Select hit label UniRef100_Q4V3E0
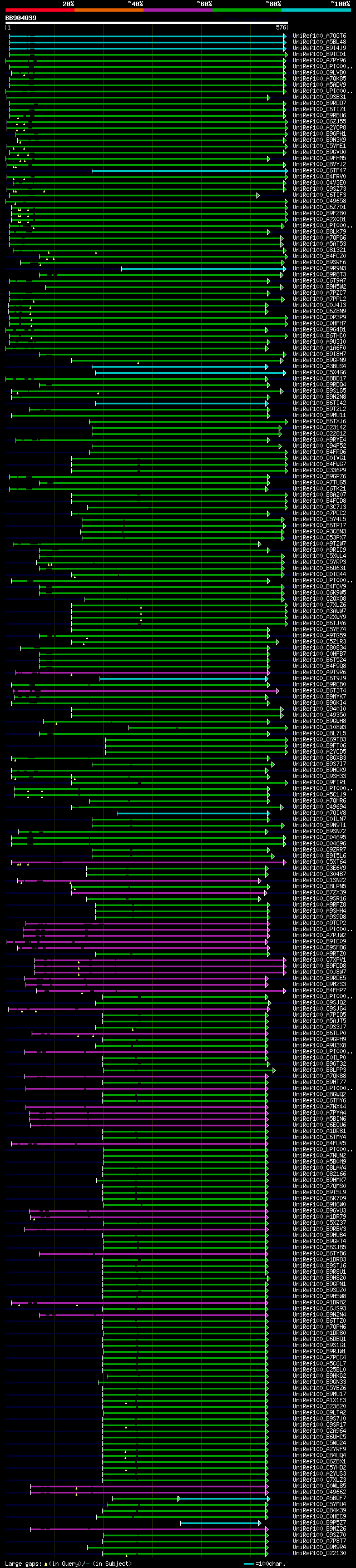The image size is (356, 1568). [x=319, y=182]
